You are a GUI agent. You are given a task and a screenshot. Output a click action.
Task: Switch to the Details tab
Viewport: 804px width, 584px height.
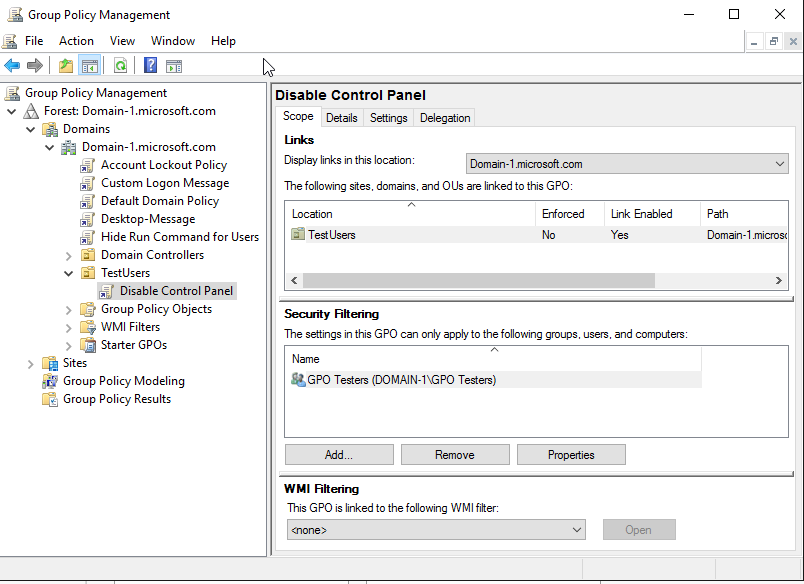click(x=341, y=118)
